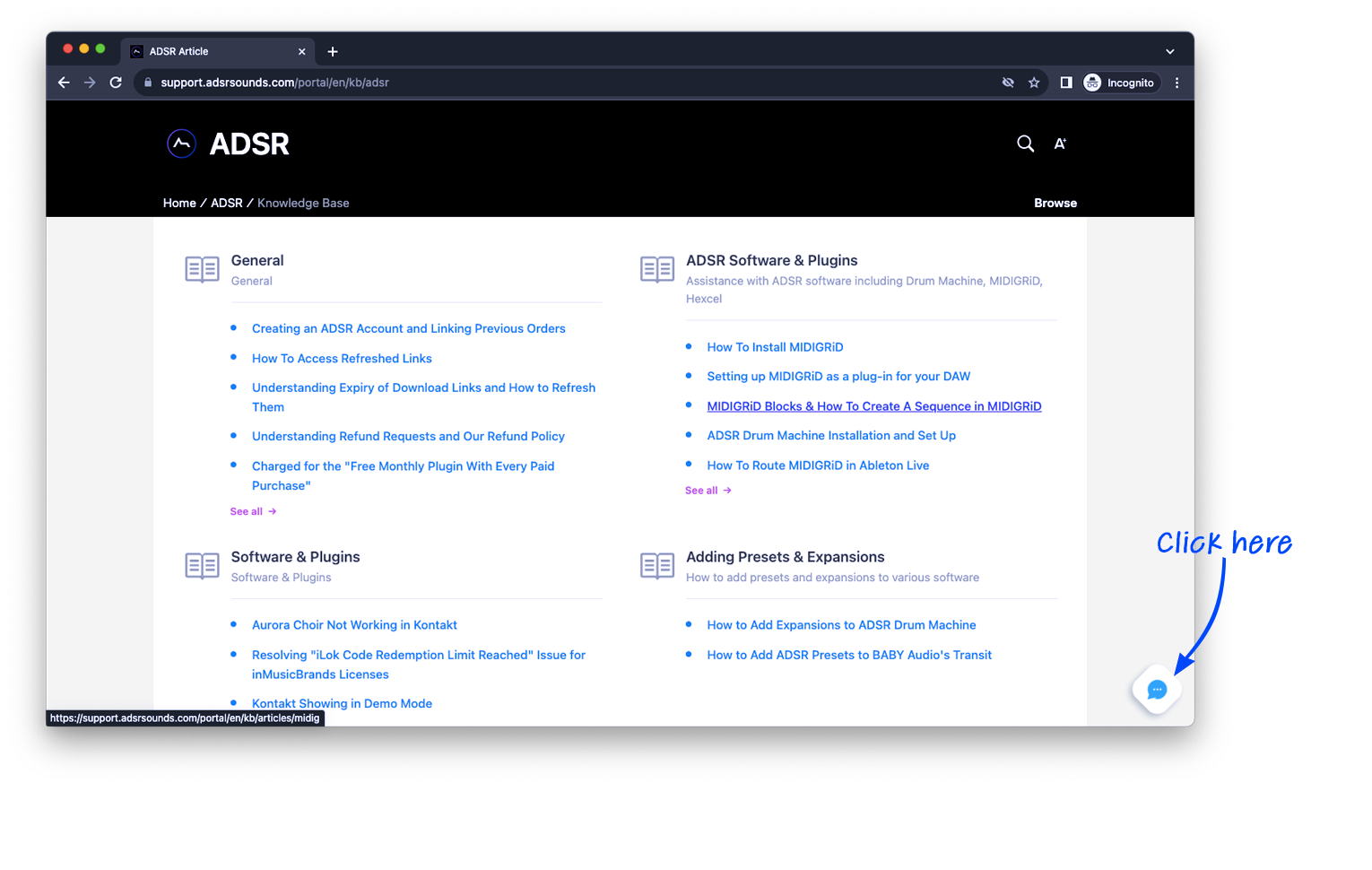Toggle the browser side panel icon
The width and height of the screenshot is (1372, 870).
1066,83
